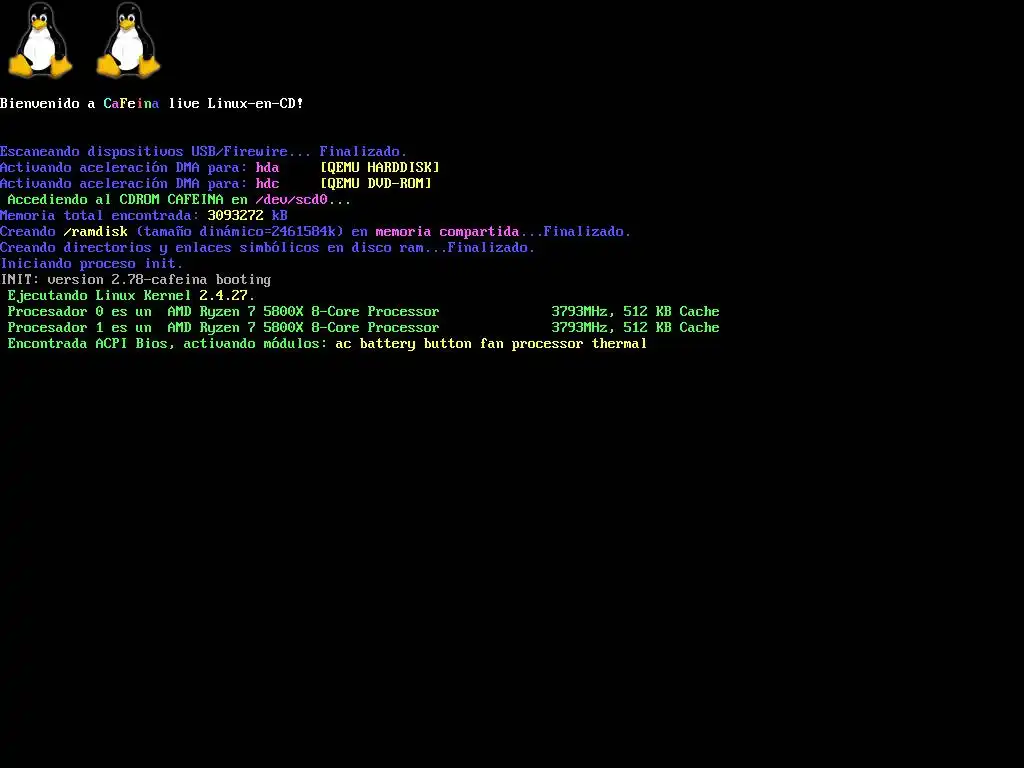Image resolution: width=1024 pixels, height=768 pixels.
Task: Click the '[QEMU DVD-ROM]' text
Action: click(376, 184)
